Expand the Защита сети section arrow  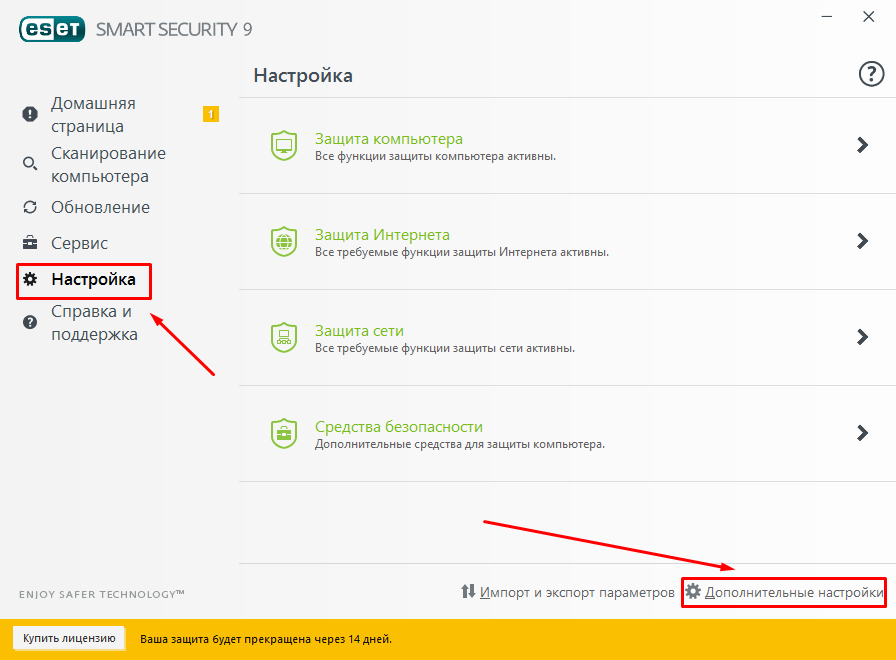pyautogui.click(x=862, y=337)
